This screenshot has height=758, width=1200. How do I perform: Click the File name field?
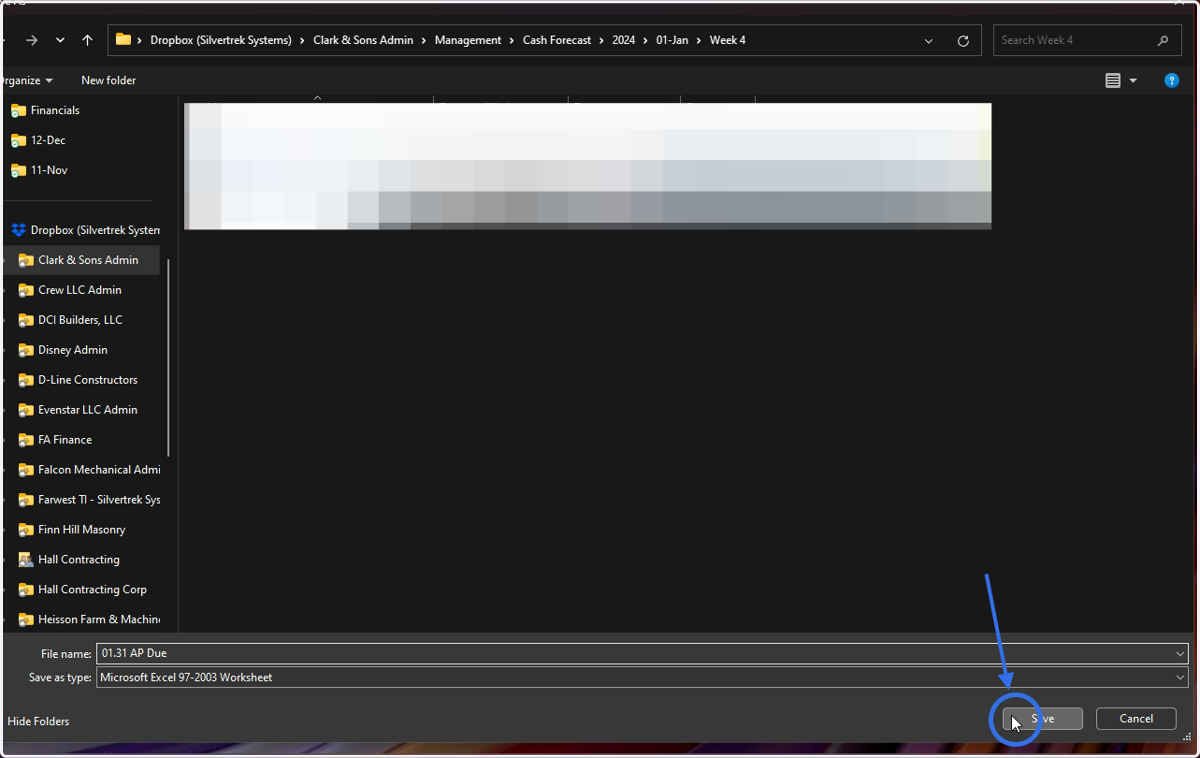(x=642, y=653)
